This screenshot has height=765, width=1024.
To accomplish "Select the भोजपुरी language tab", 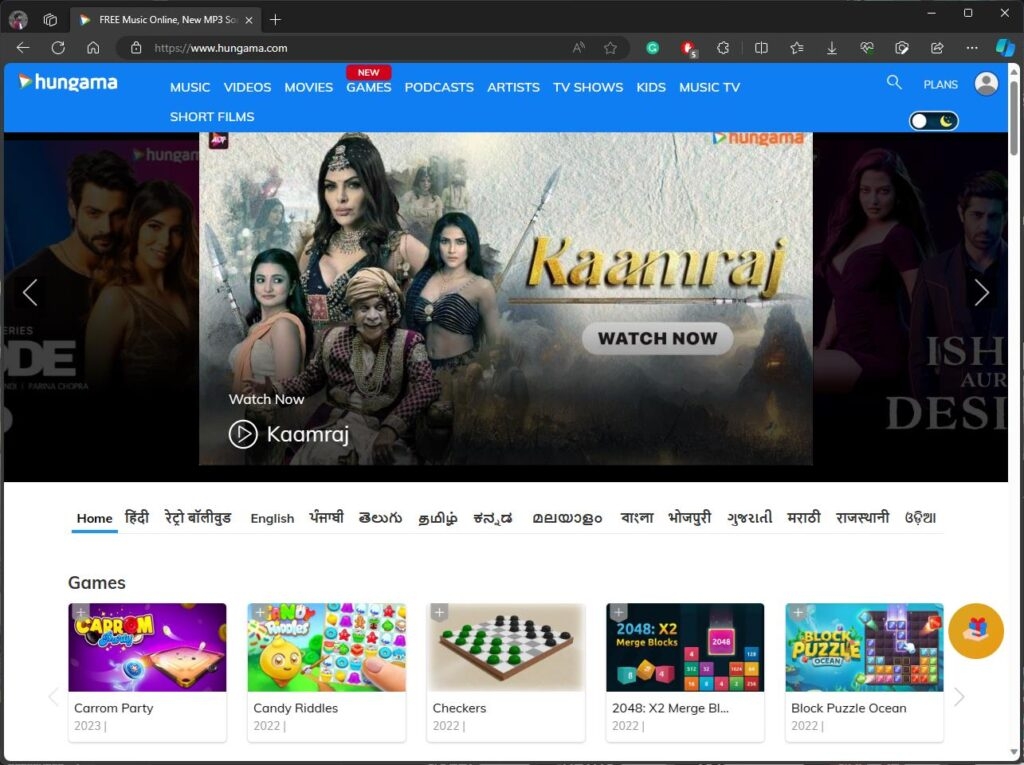I will (689, 517).
